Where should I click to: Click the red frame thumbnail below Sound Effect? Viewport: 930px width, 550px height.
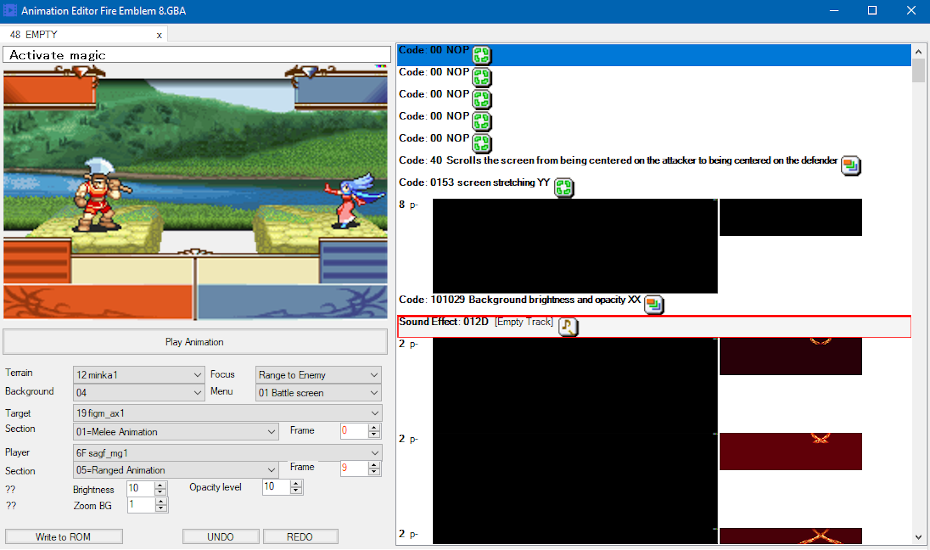coord(791,357)
